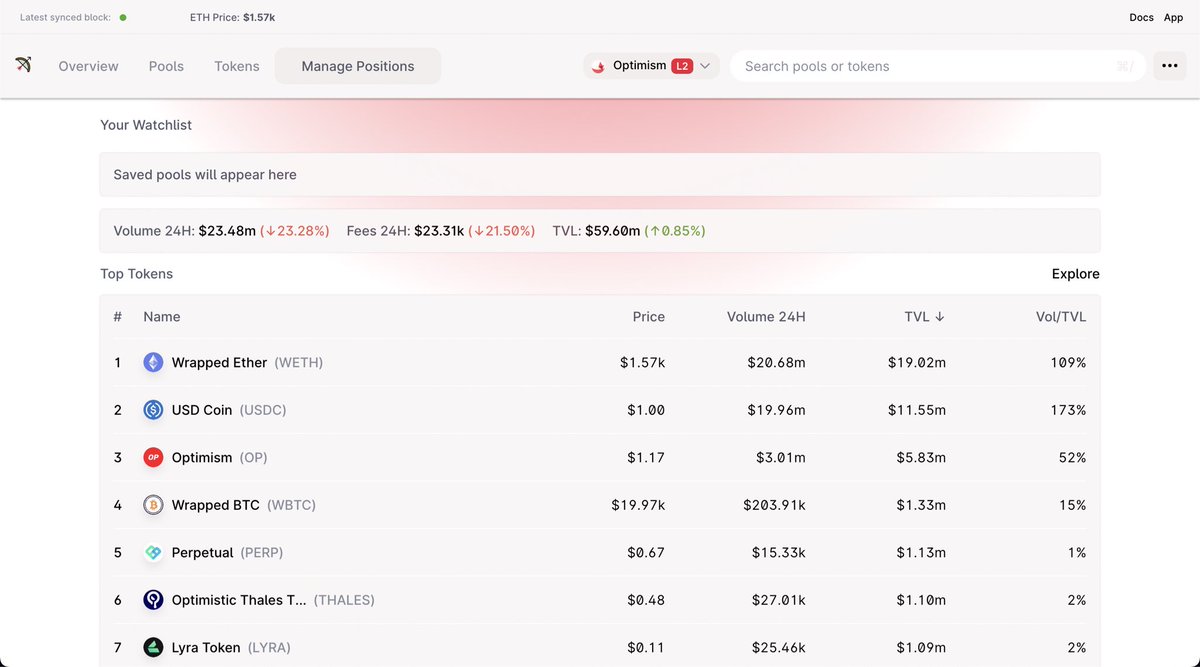Screen dimensions: 1200x667
Task: Open the Docs link
Action: [1141, 17]
